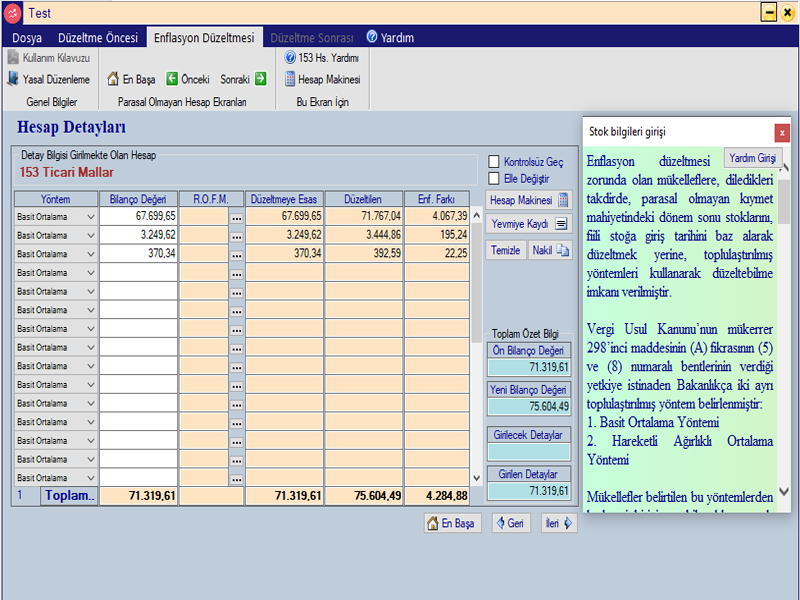The height and width of the screenshot is (600, 800).
Task: Click the İleri forward button
Action: (x=559, y=523)
